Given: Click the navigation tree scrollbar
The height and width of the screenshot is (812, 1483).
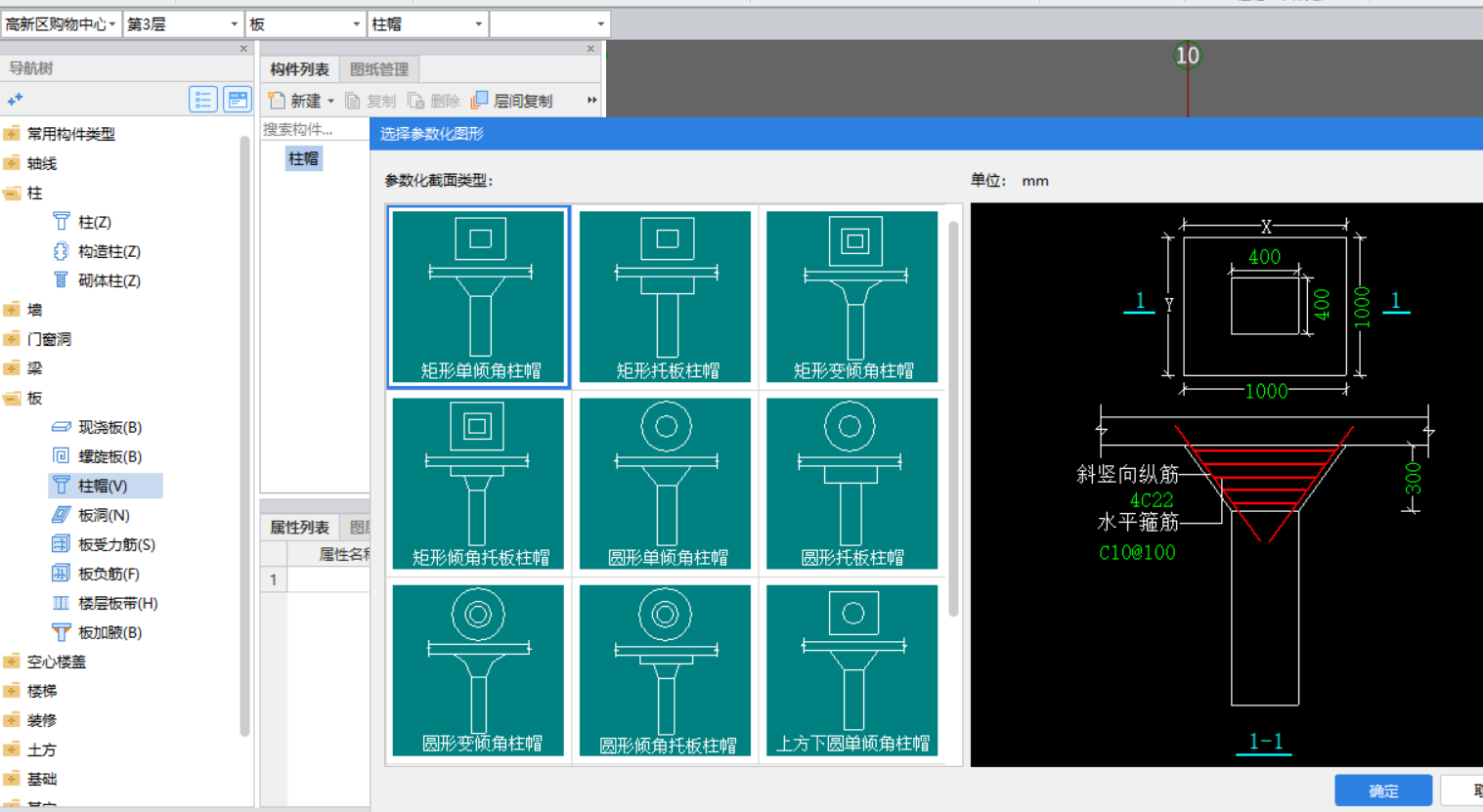Looking at the screenshot, I should coord(244,435).
